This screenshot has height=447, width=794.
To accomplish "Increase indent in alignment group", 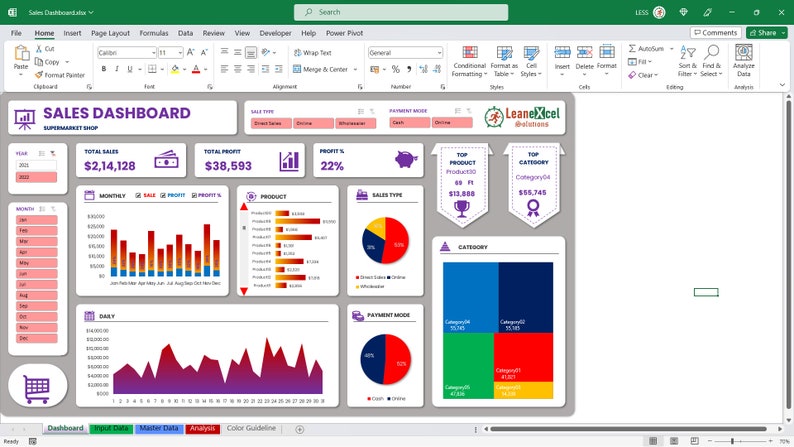I will (279, 69).
